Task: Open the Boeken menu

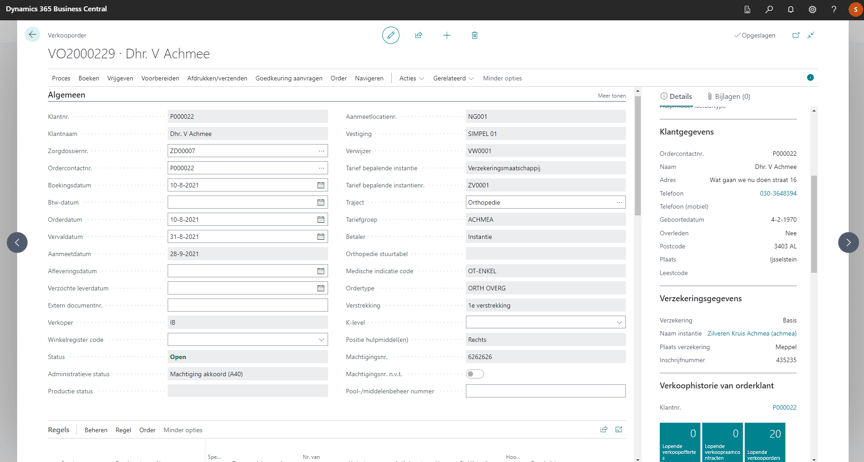Action: coord(89,78)
